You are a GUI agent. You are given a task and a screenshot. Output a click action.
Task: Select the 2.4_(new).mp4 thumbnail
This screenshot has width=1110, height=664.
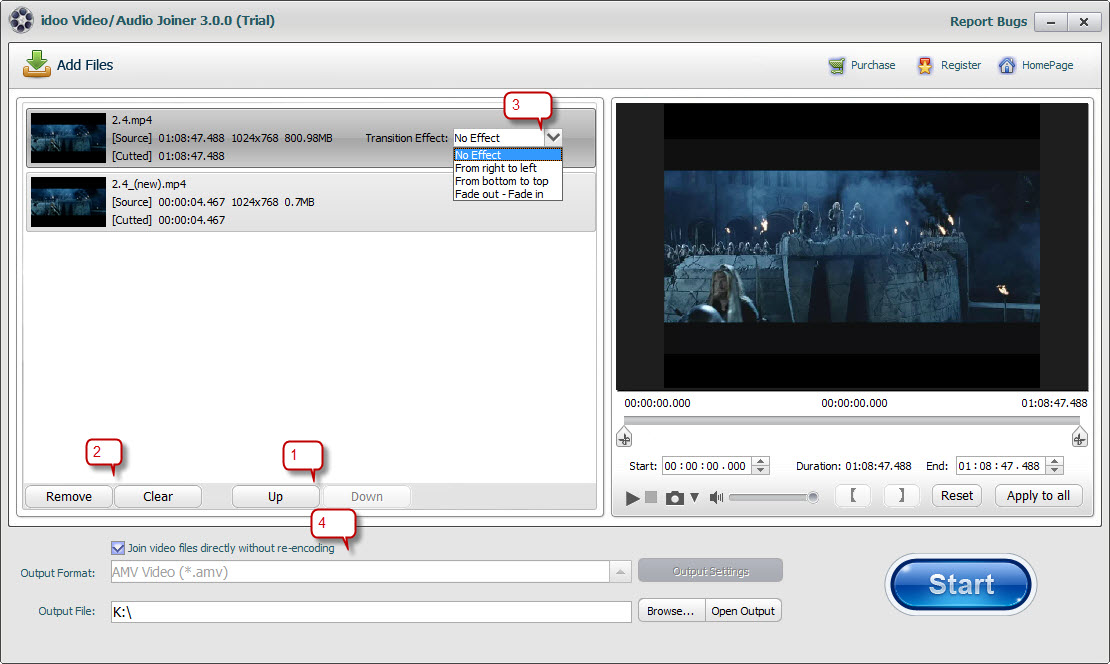68,202
